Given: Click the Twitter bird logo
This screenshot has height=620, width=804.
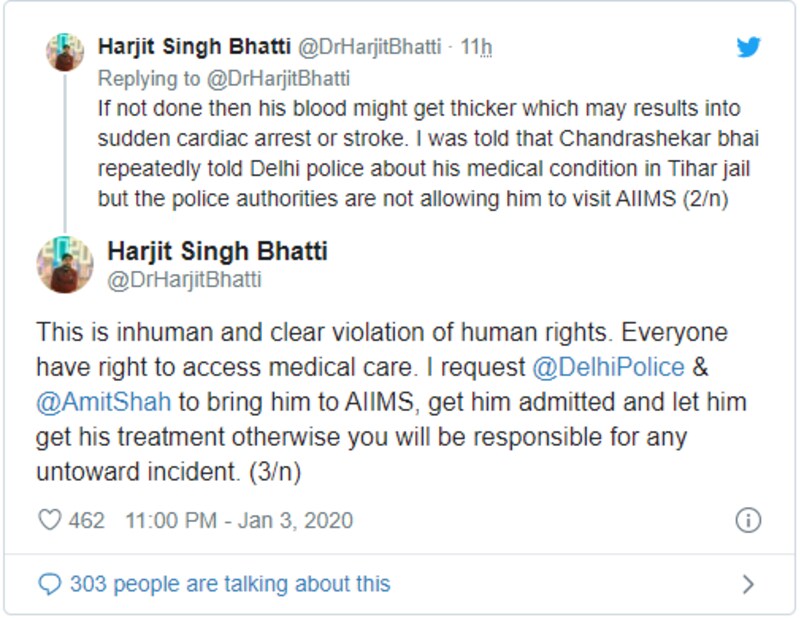Looking at the screenshot, I should pos(748,47).
